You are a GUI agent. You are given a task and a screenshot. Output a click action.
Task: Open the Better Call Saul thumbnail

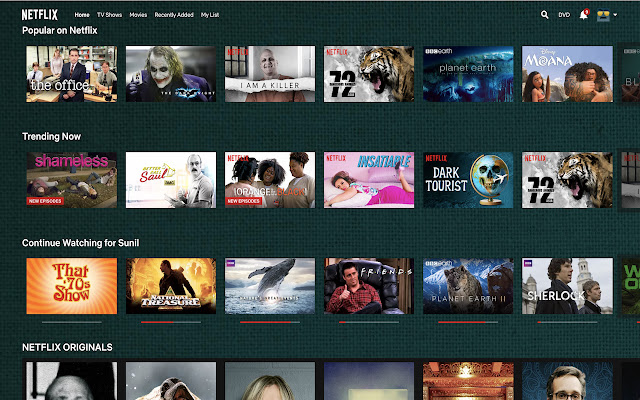tap(171, 180)
